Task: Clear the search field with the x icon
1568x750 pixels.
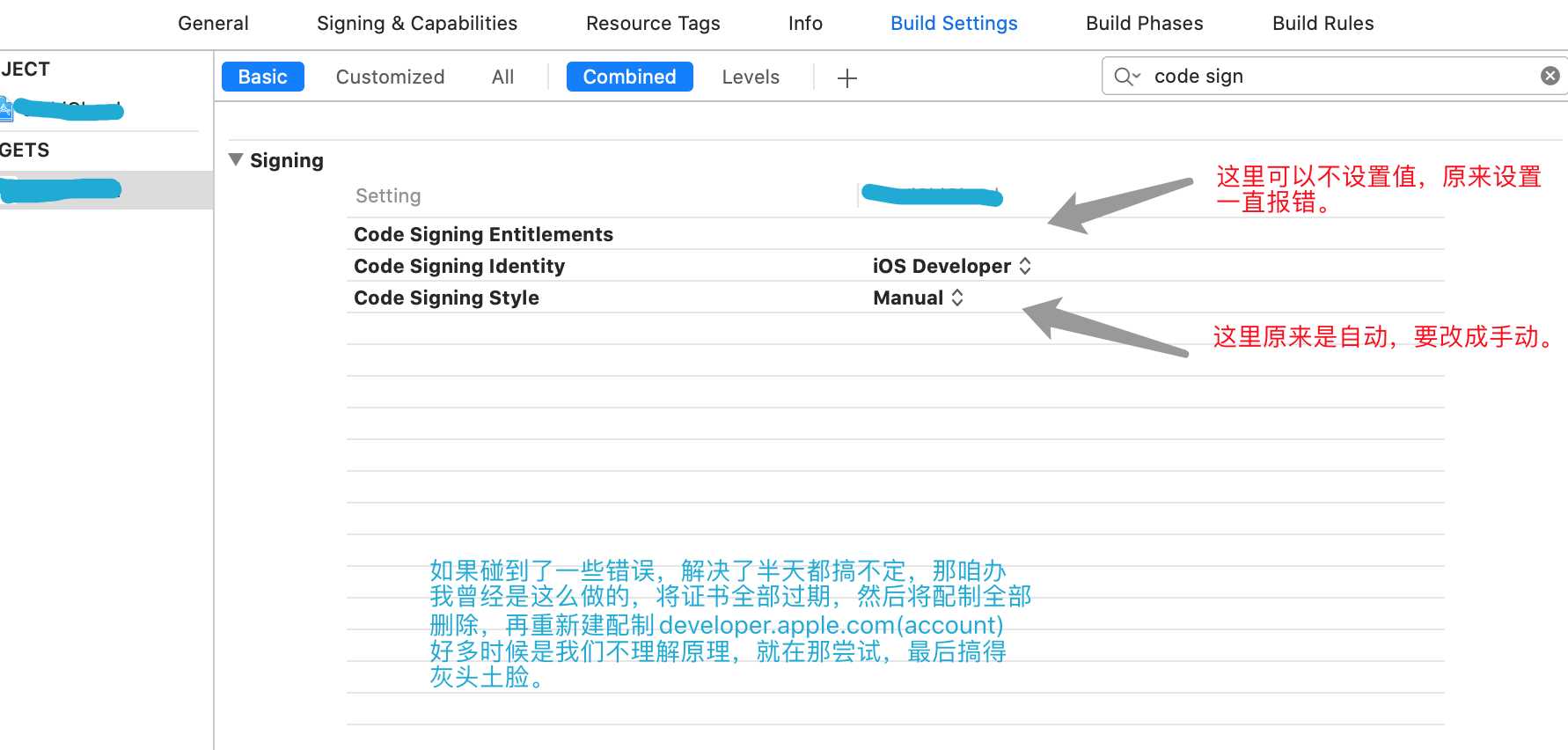Action: tap(1550, 77)
